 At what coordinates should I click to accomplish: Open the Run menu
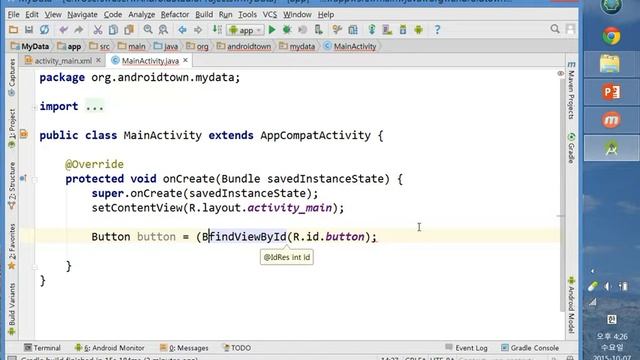tap(225, 15)
